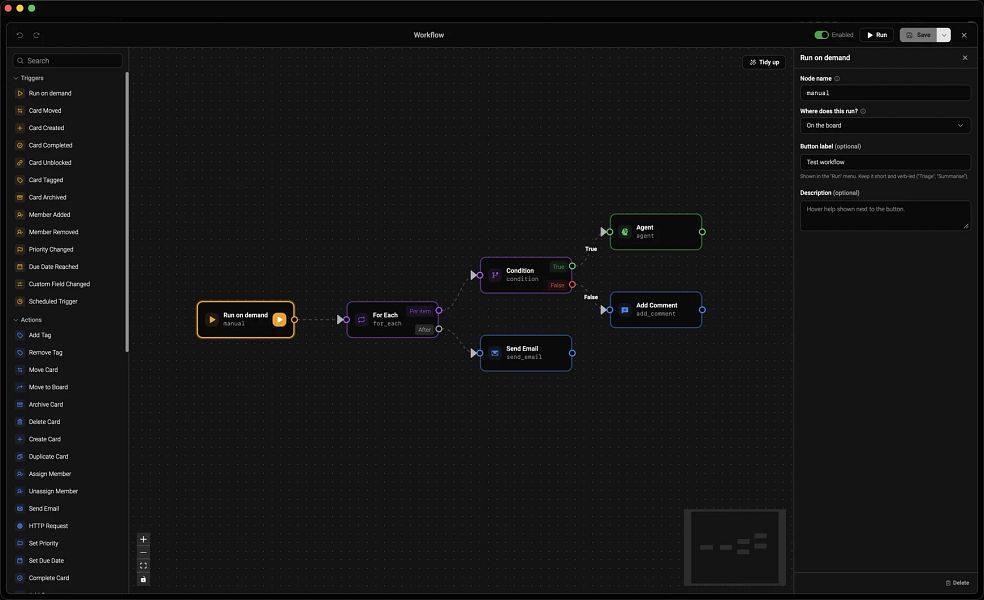
Task: Select Scheduled Trigger icon
Action: [20, 302]
